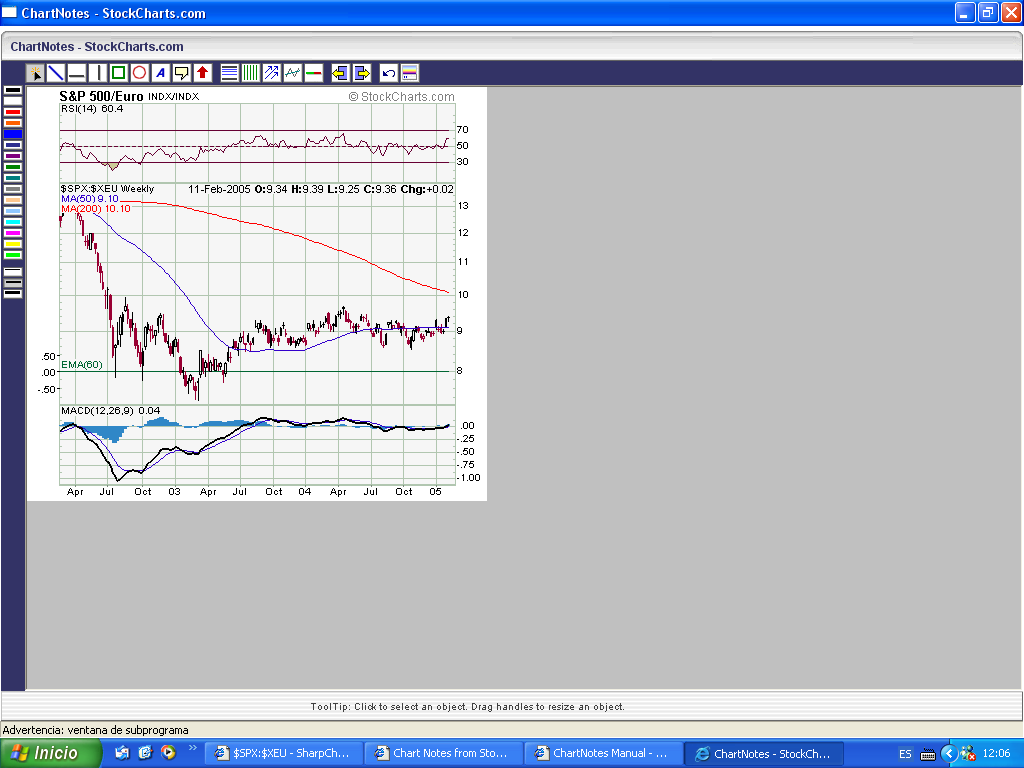
Task: Click the S&P 500/Euro chart title
Action: coord(101,96)
